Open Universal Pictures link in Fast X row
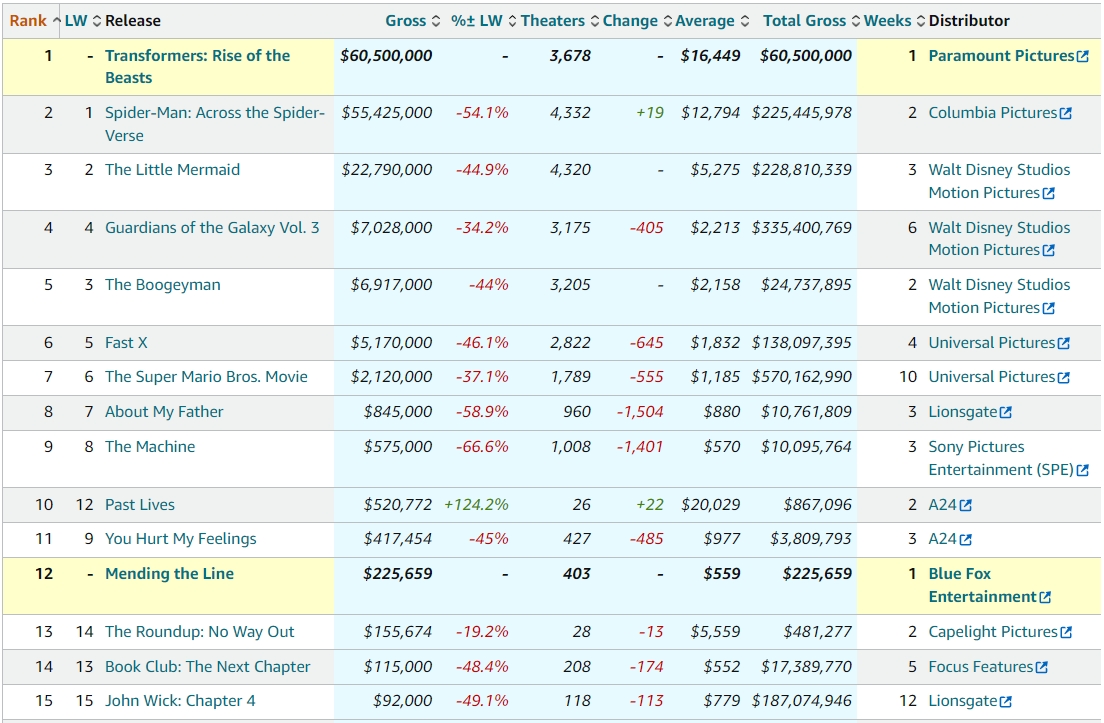 992,343
